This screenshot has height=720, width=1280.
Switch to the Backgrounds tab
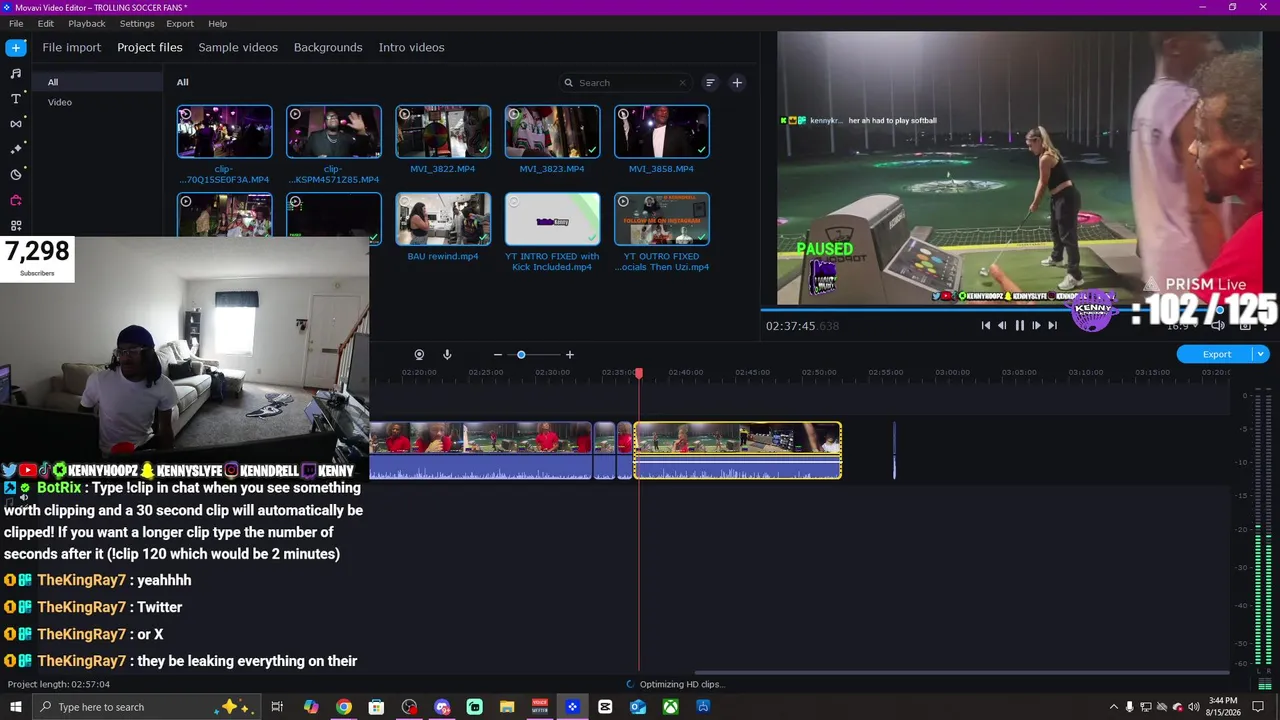pyautogui.click(x=328, y=47)
